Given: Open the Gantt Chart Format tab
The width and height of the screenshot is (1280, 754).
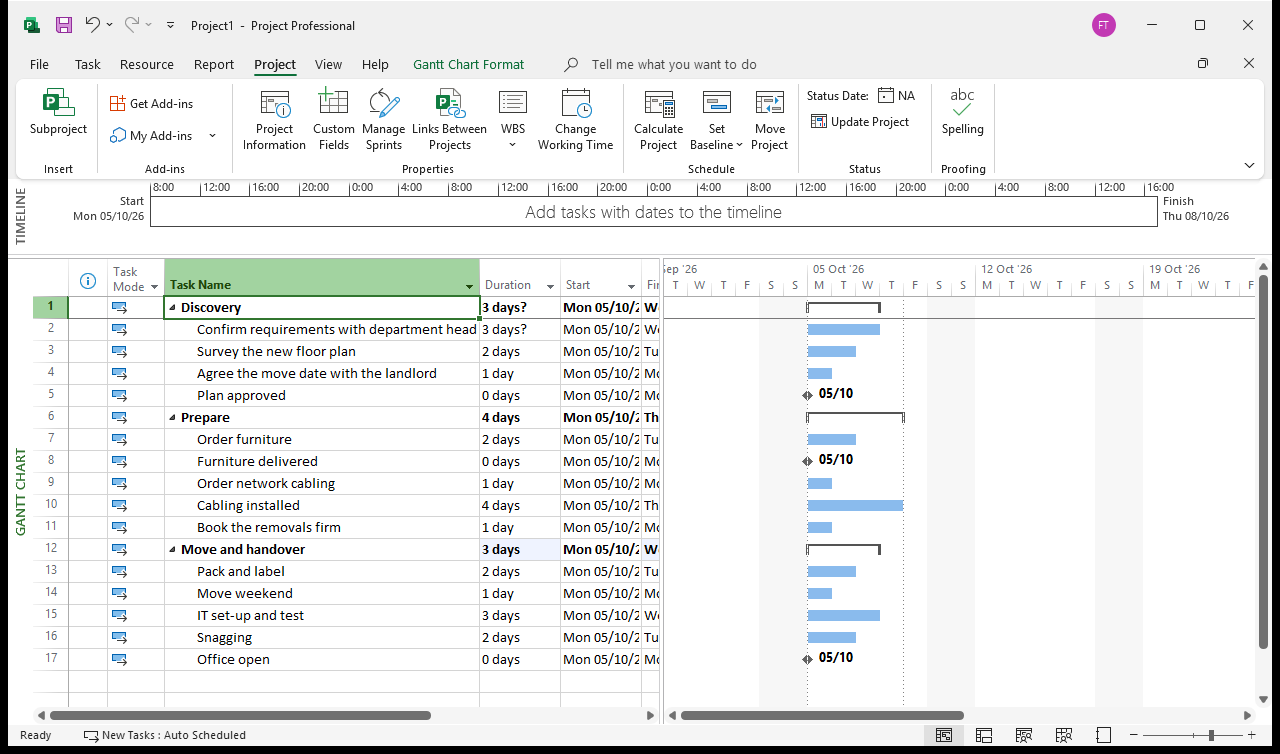Looking at the screenshot, I should click(x=468, y=64).
